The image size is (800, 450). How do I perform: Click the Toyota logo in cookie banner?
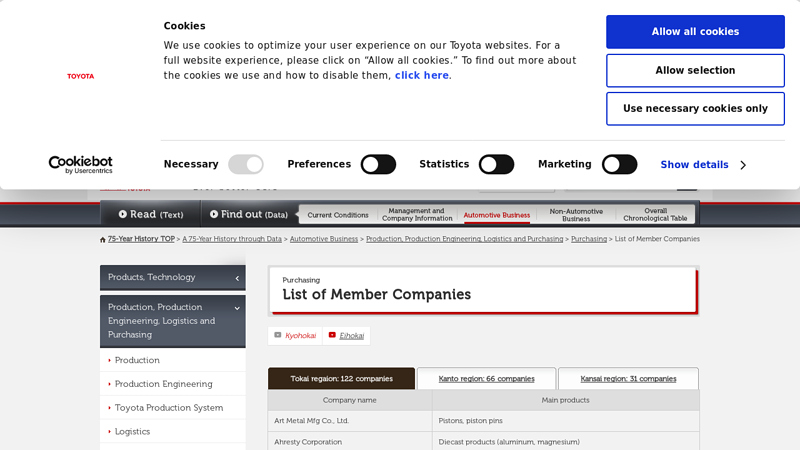coord(80,76)
